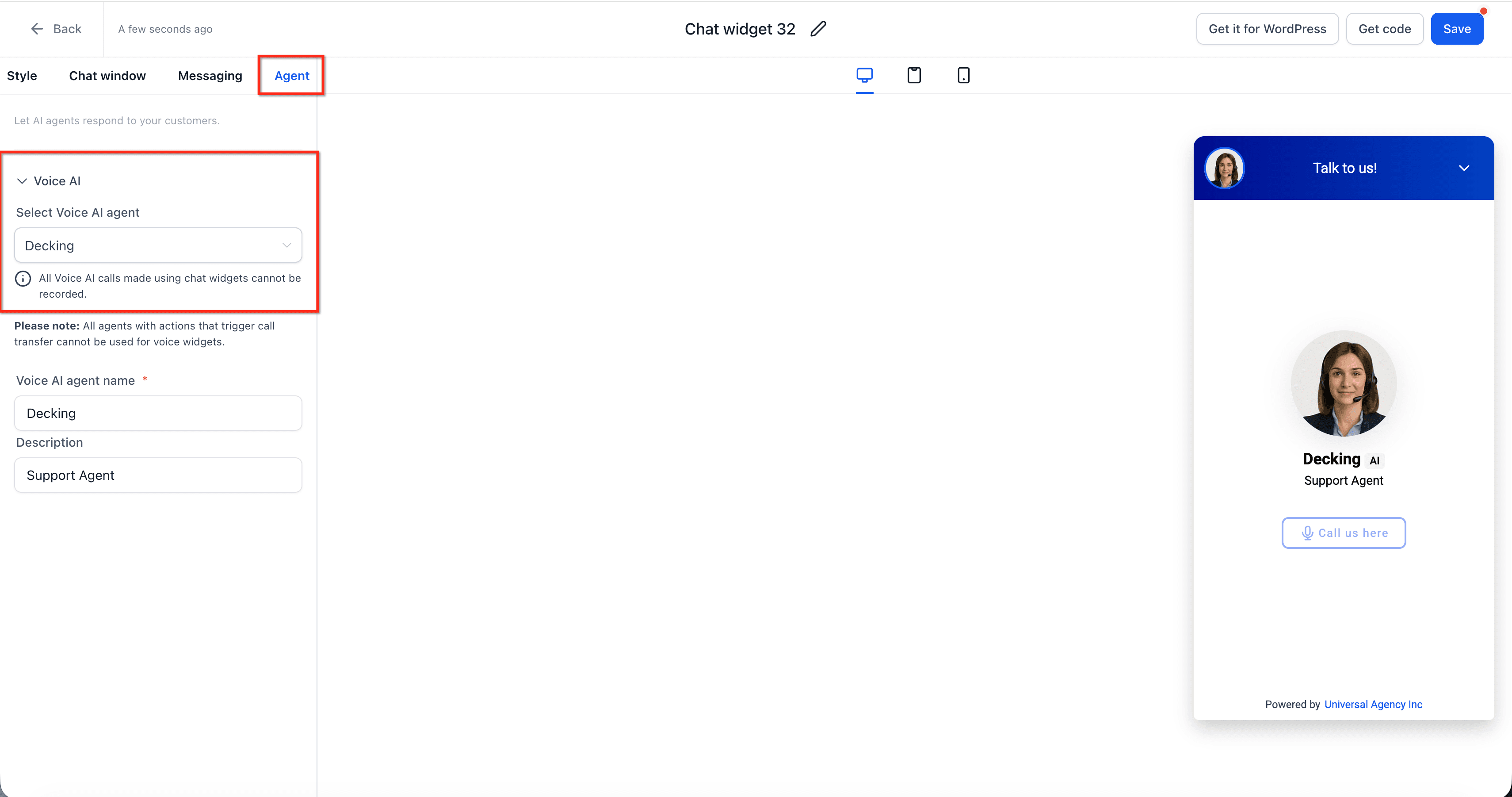Open Universal Agency Inc link
The width and height of the screenshot is (1512, 797).
1373,704
